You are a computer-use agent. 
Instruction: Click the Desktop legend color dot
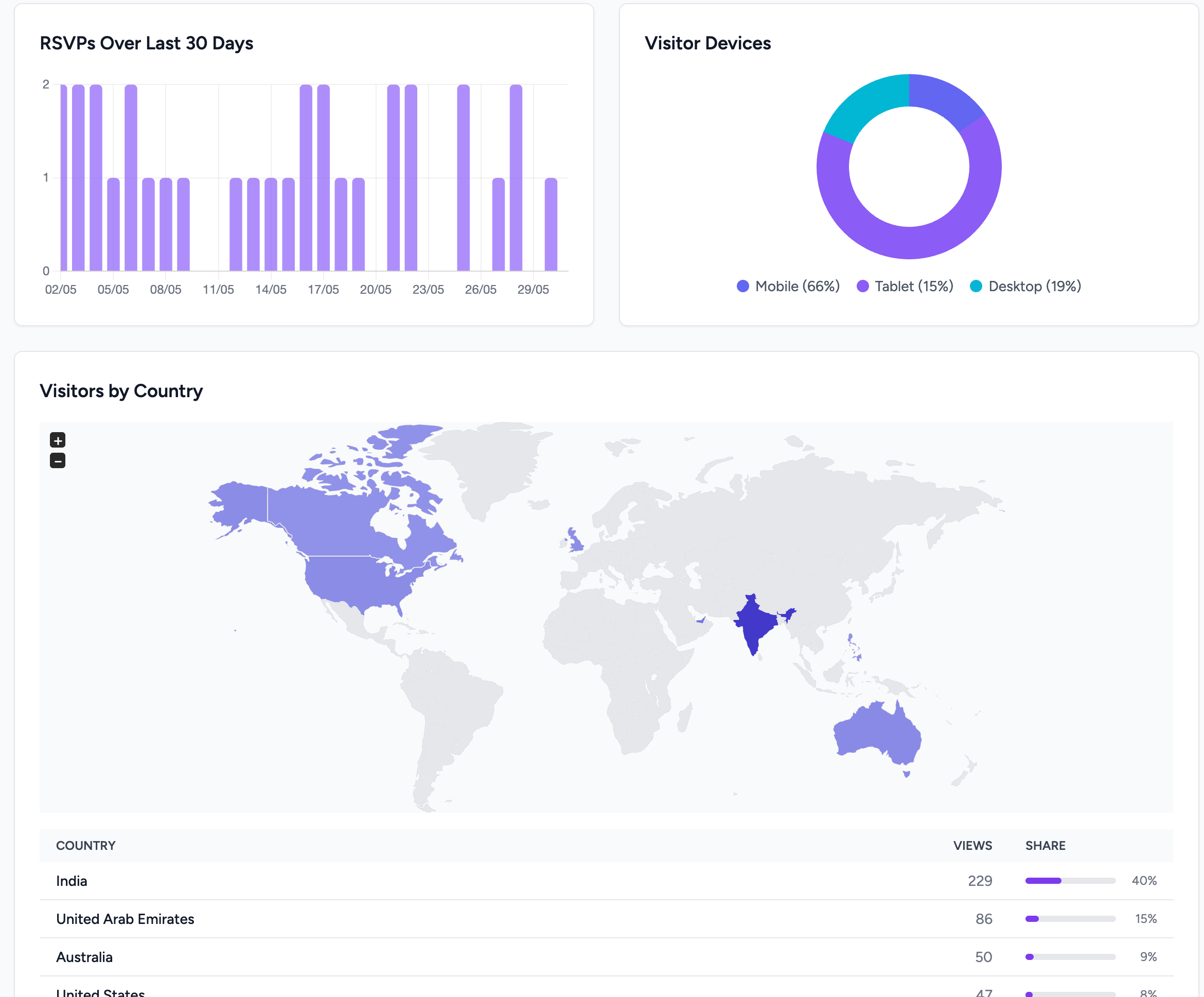(976, 286)
